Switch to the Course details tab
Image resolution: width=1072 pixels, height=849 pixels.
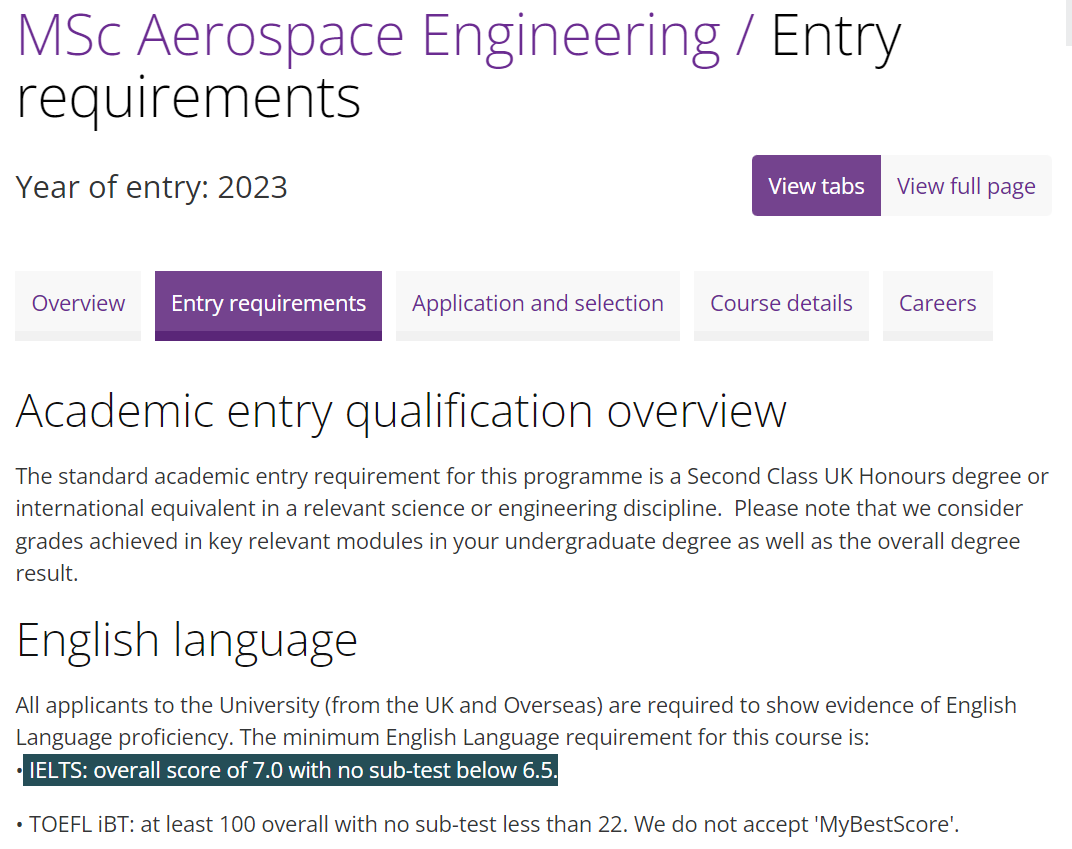pos(781,304)
